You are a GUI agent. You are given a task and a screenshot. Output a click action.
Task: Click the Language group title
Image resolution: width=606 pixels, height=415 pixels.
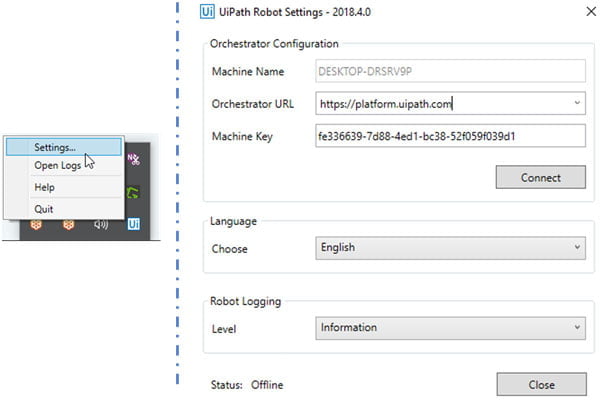(233, 221)
